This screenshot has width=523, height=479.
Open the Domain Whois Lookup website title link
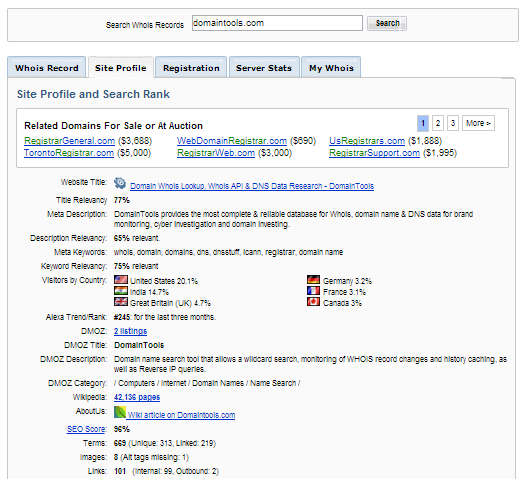252,186
